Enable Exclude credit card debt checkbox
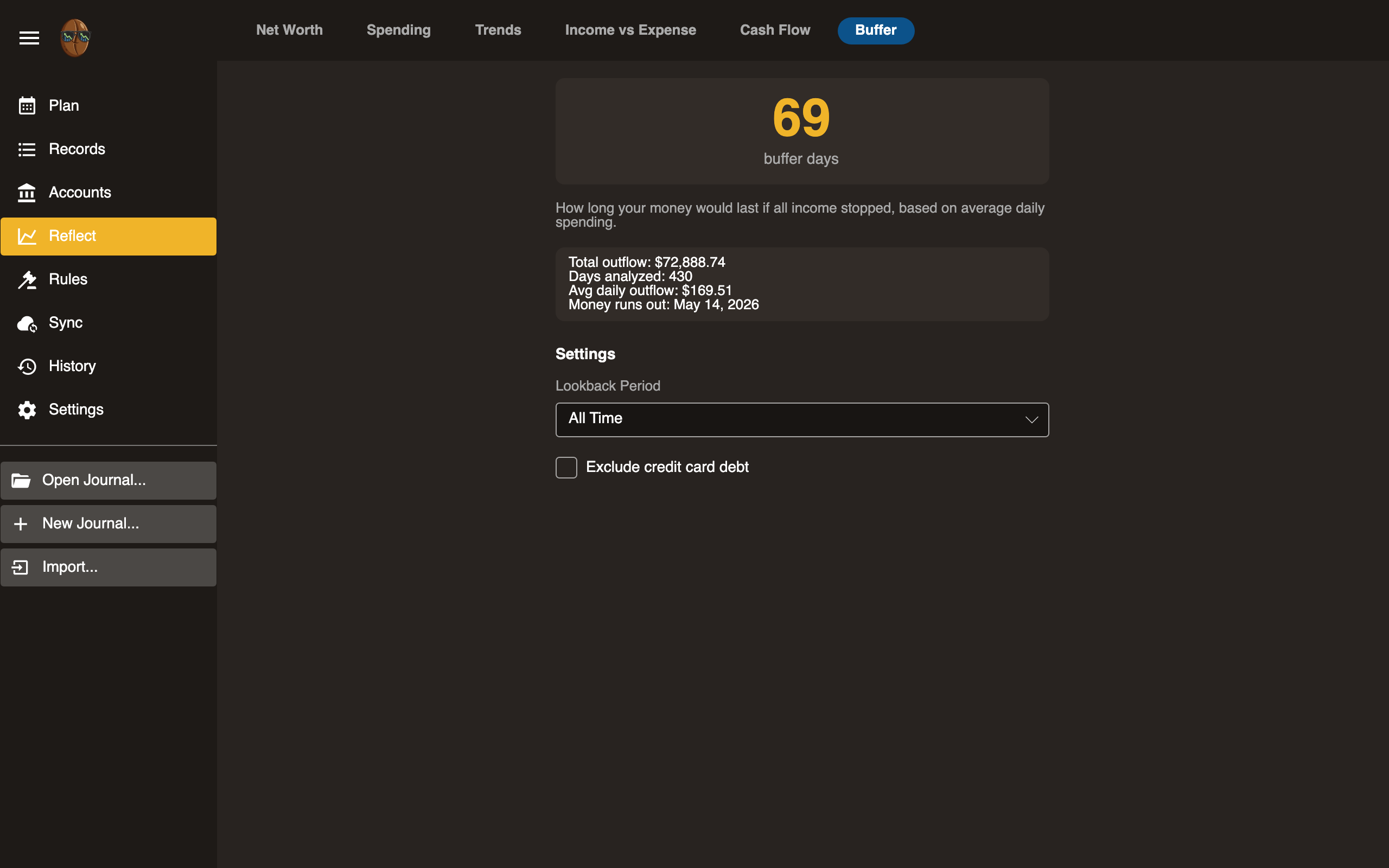Viewport: 1389px width, 868px height. 566,467
